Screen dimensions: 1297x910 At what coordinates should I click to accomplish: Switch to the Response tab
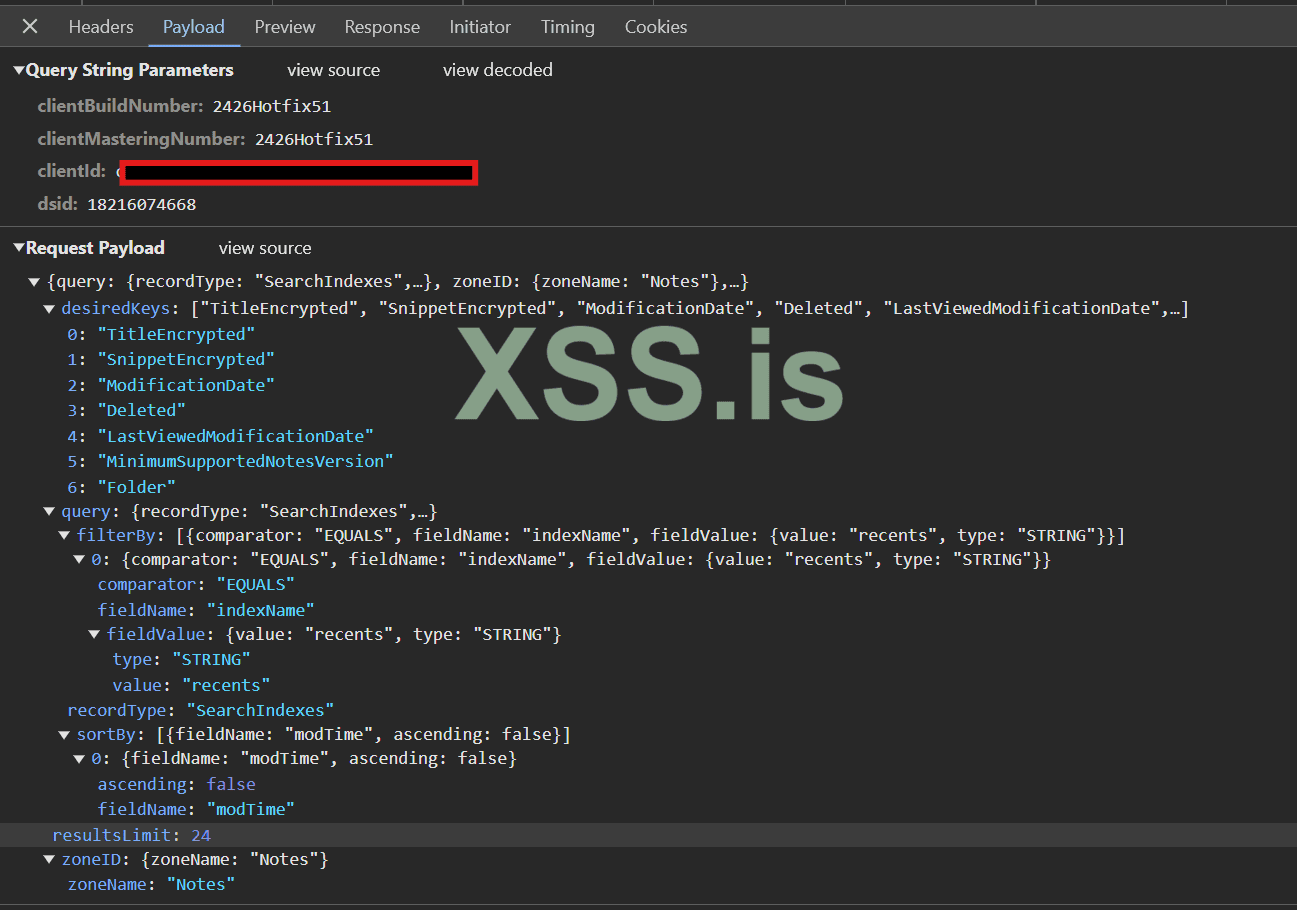coord(382,27)
